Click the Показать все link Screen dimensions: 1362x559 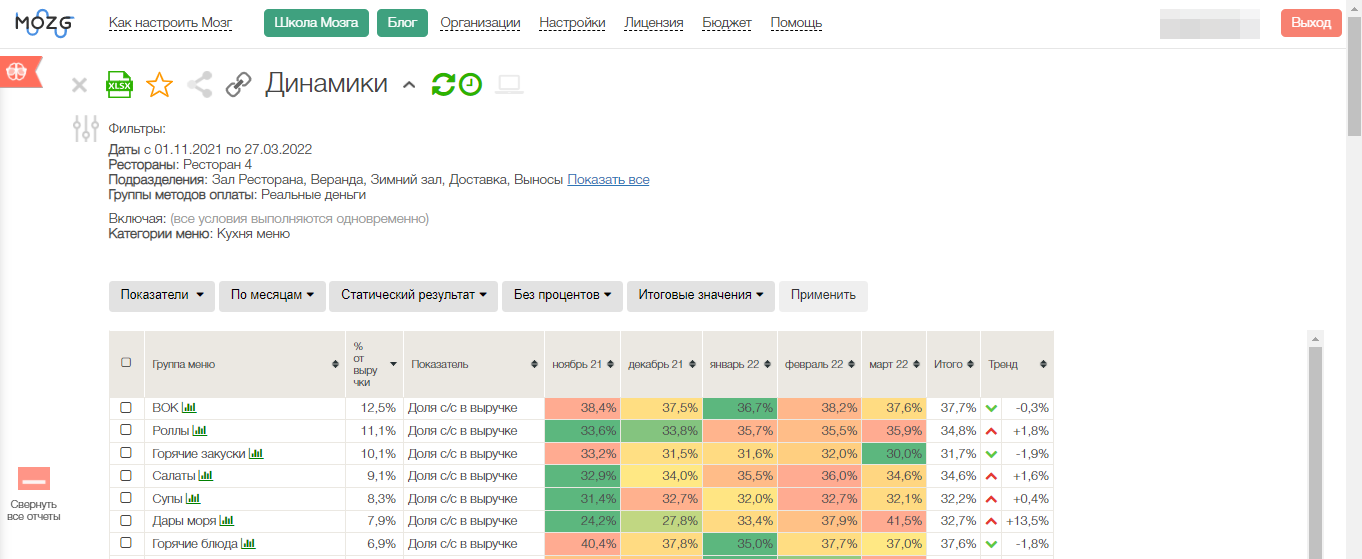(608, 180)
